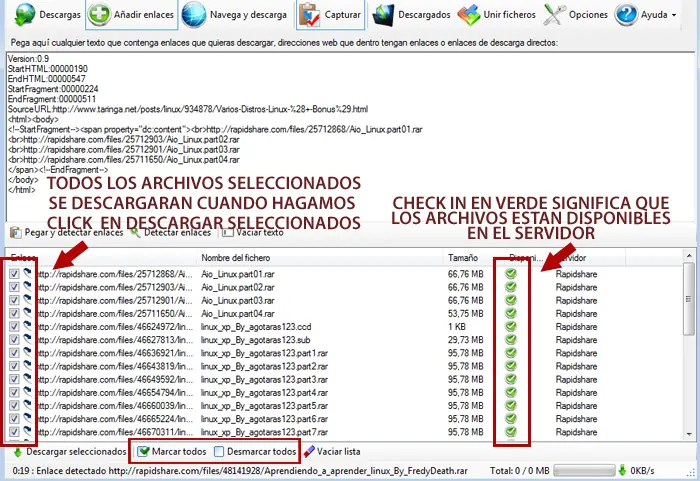Click the Detectar enlaces magnifier icon
The width and height of the screenshot is (700, 481).
pyautogui.click(x=135, y=232)
